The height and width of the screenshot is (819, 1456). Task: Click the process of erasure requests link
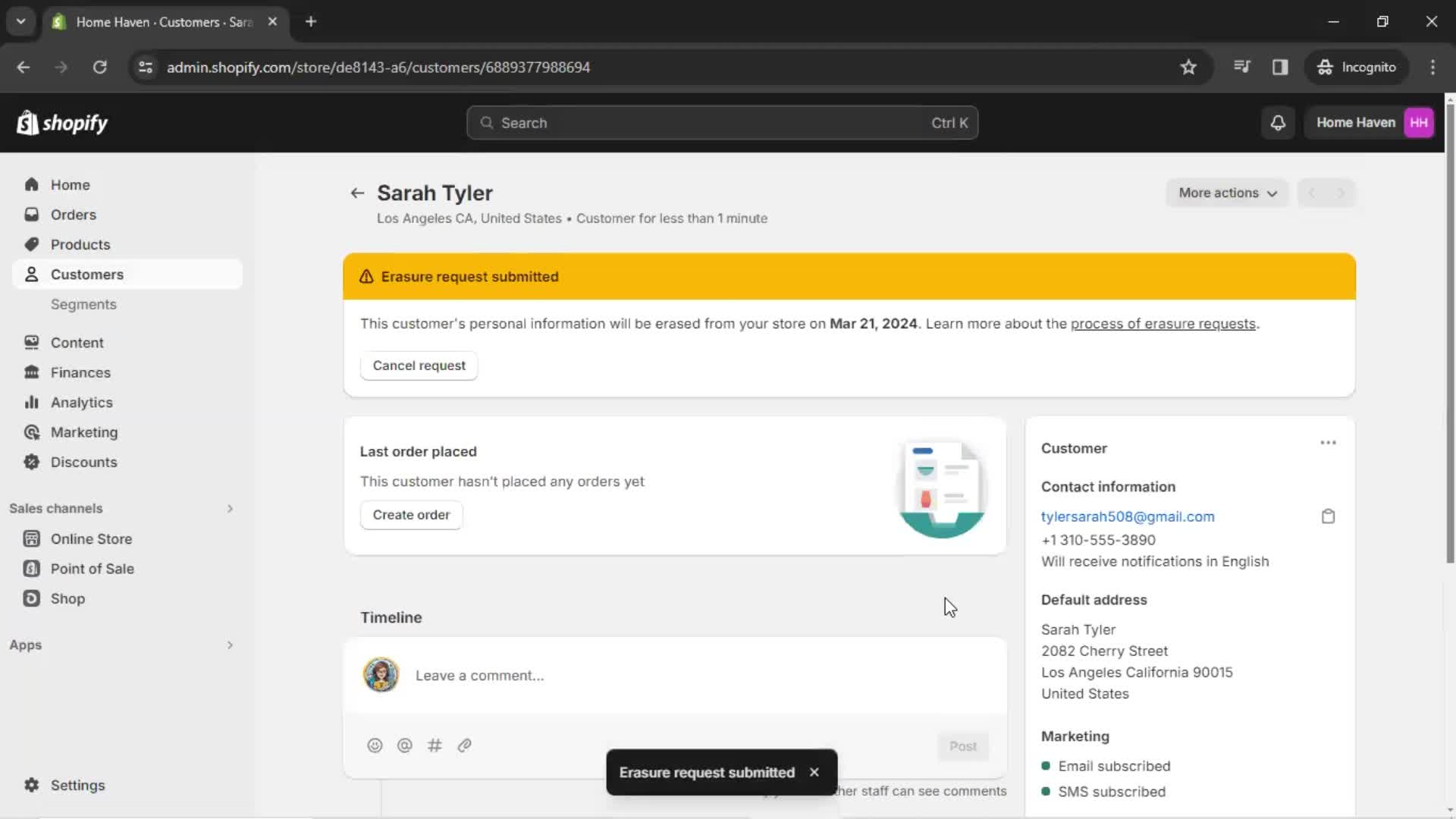(x=1162, y=323)
